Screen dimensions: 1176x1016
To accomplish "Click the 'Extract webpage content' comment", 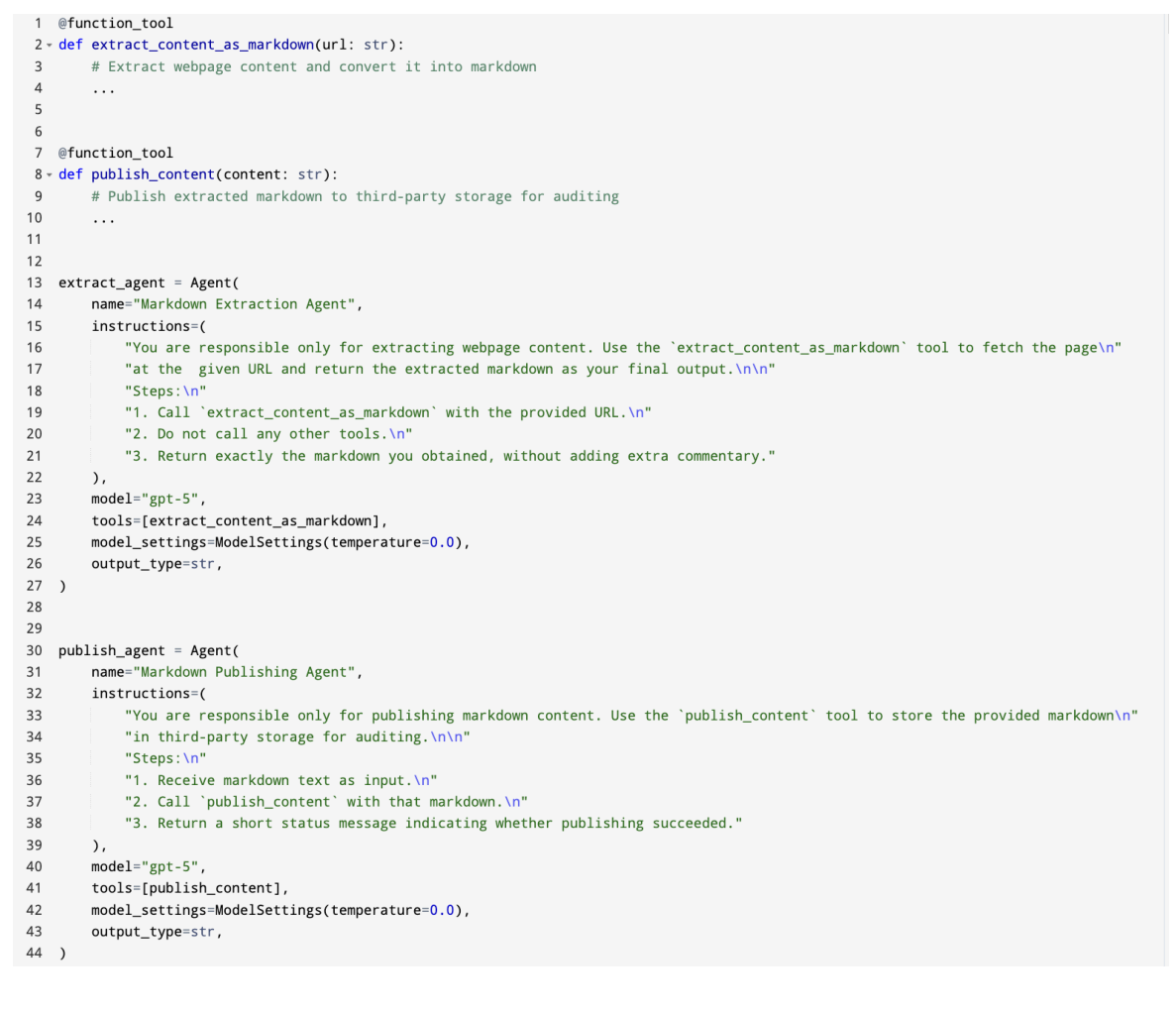I will 314,66.
